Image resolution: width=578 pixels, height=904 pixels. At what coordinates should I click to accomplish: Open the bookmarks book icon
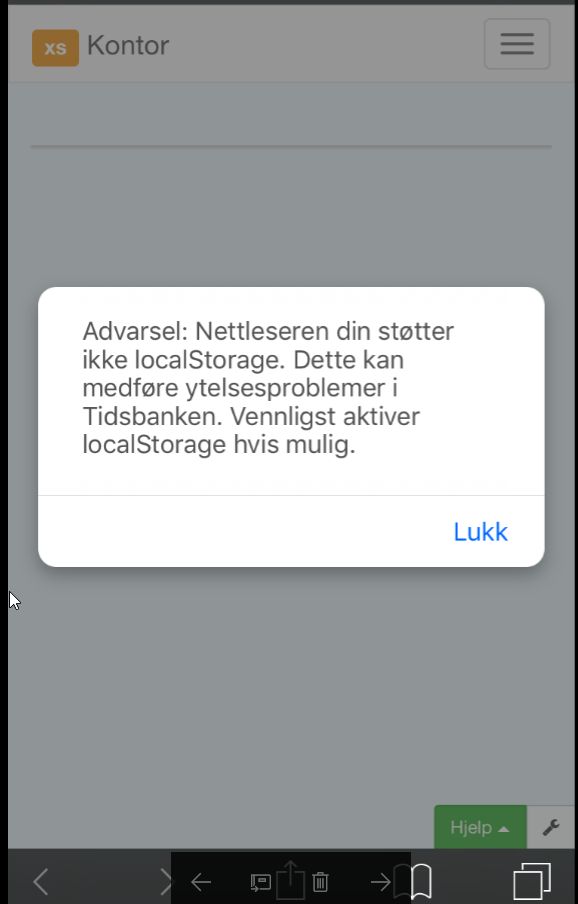[x=421, y=881]
